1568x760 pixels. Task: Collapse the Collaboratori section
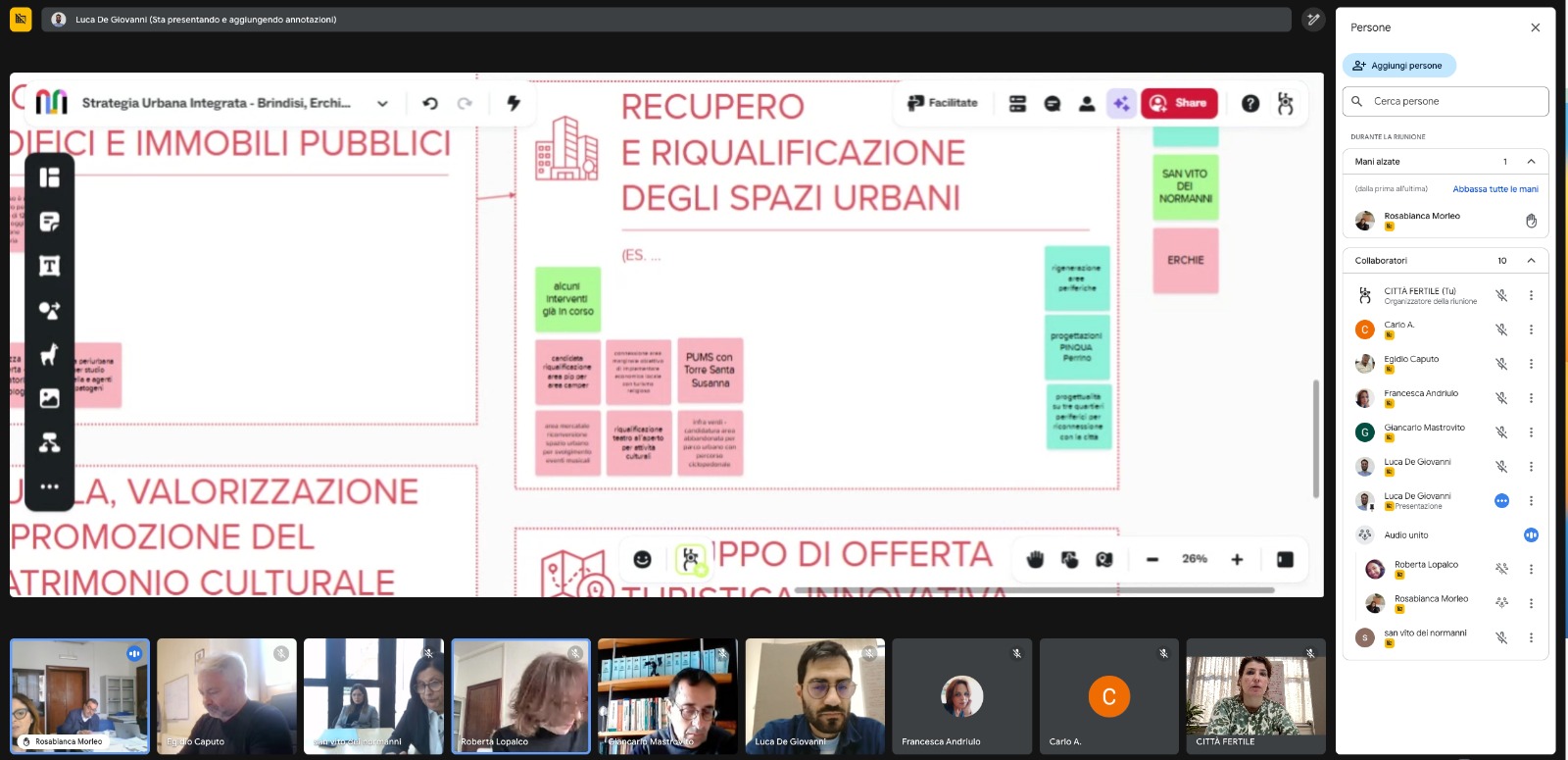(1531, 261)
